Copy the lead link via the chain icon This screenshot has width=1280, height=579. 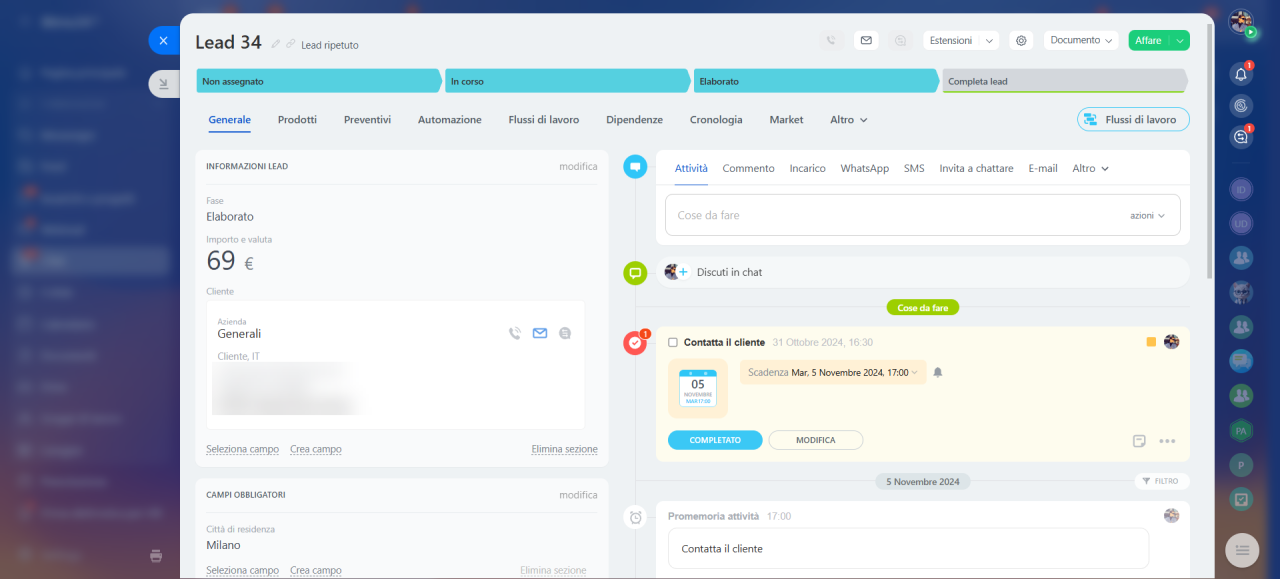pyautogui.click(x=291, y=44)
